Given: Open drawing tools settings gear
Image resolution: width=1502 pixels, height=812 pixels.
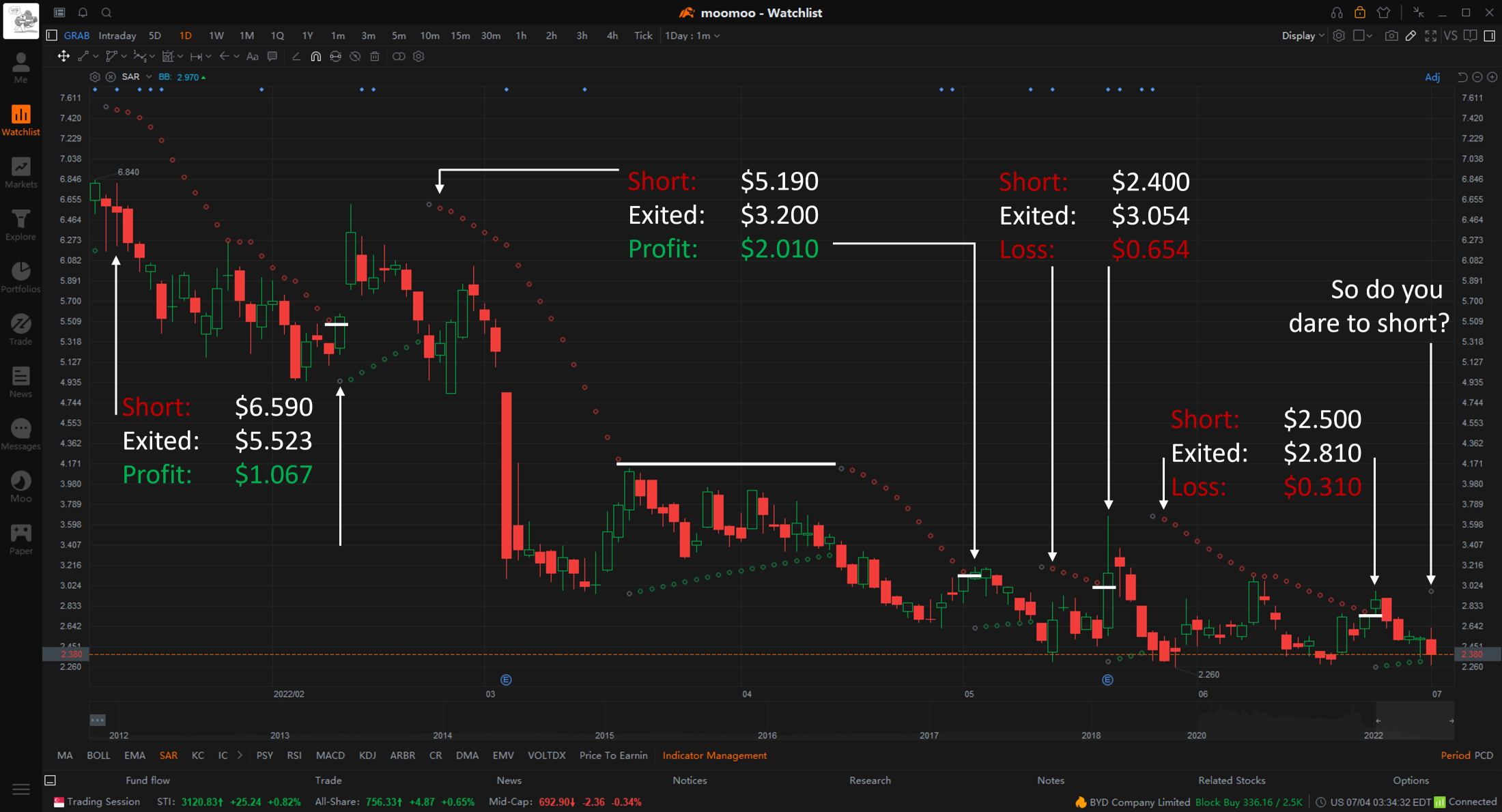Looking at the screenshot, I should 419,57.
